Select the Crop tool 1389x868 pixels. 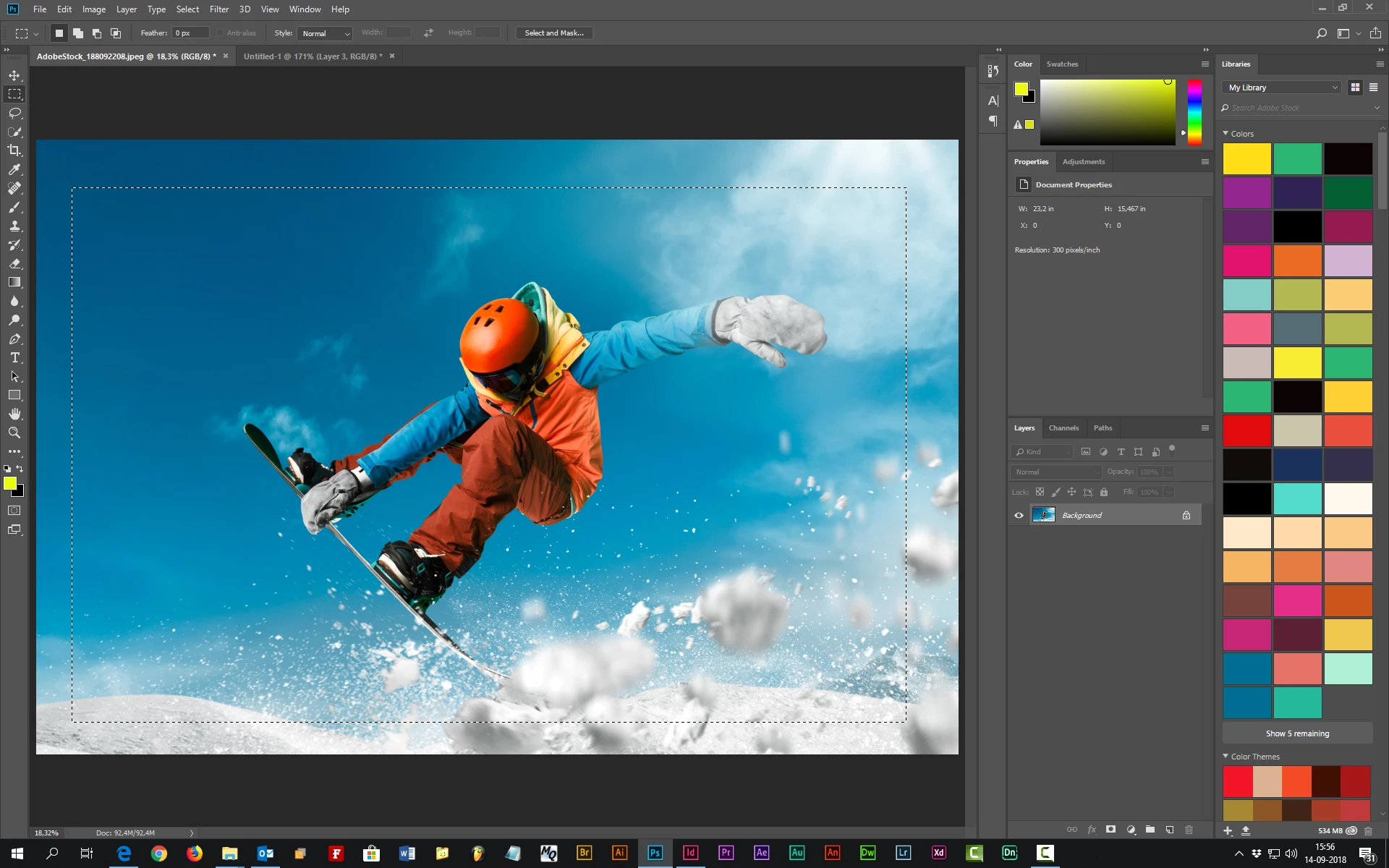tap(14, 150)
